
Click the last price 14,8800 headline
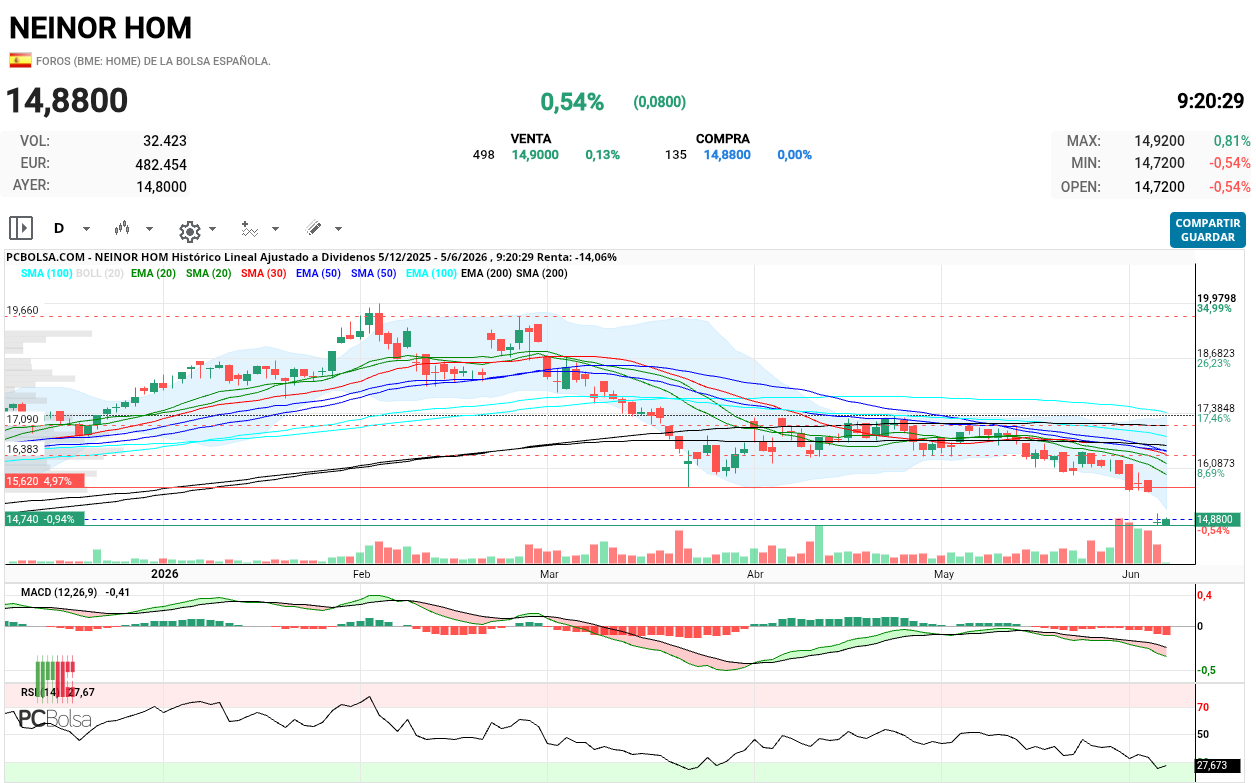pos(67,101)
